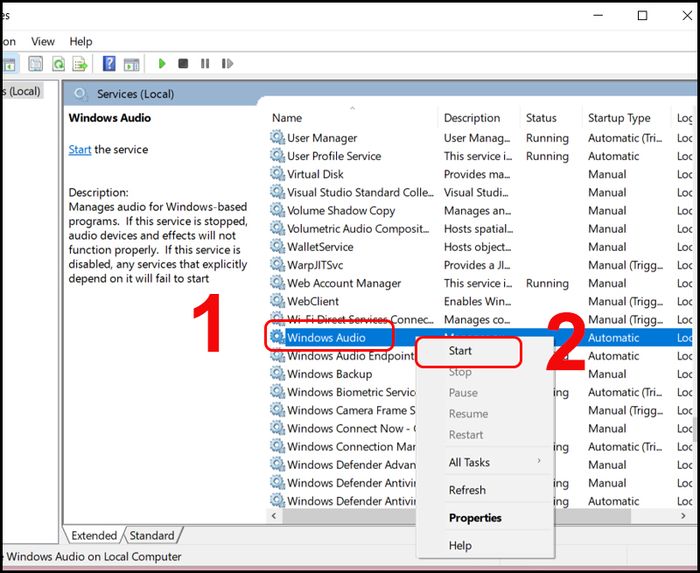Click the horizontal scrollbar left arrow

[274, 516]
